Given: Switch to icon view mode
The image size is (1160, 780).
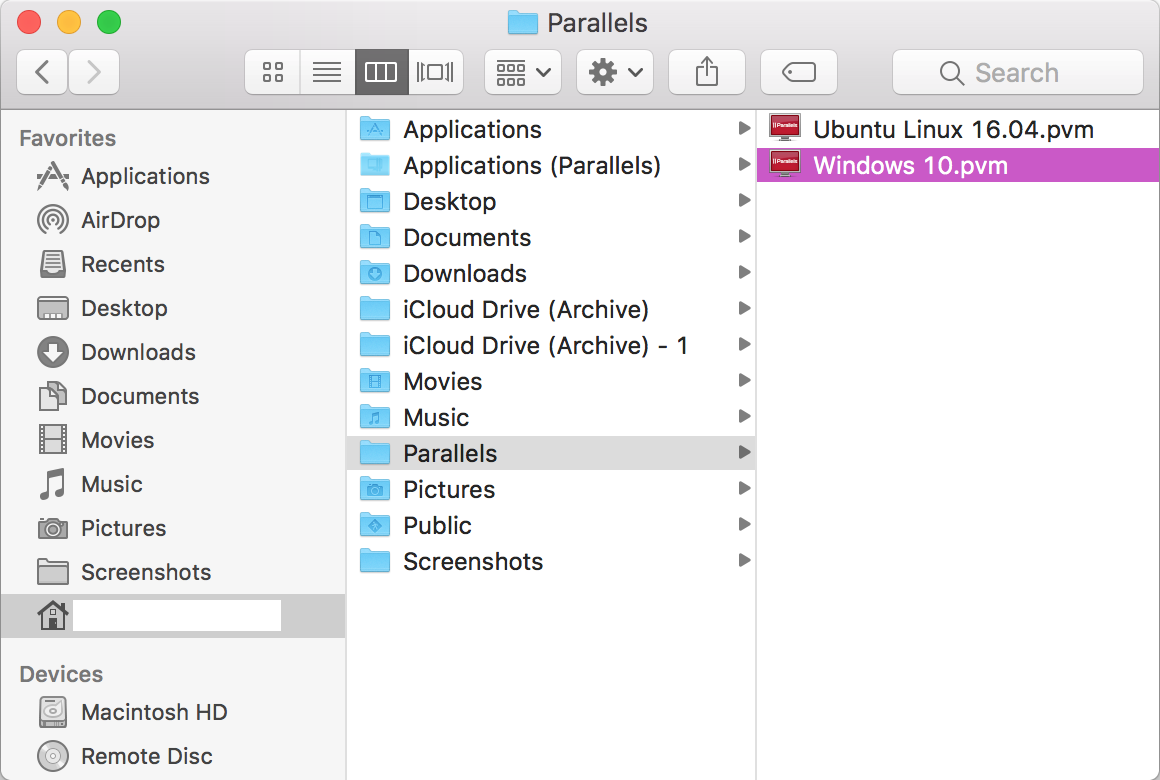Looking at the screenshot, I should pos(272,72).
